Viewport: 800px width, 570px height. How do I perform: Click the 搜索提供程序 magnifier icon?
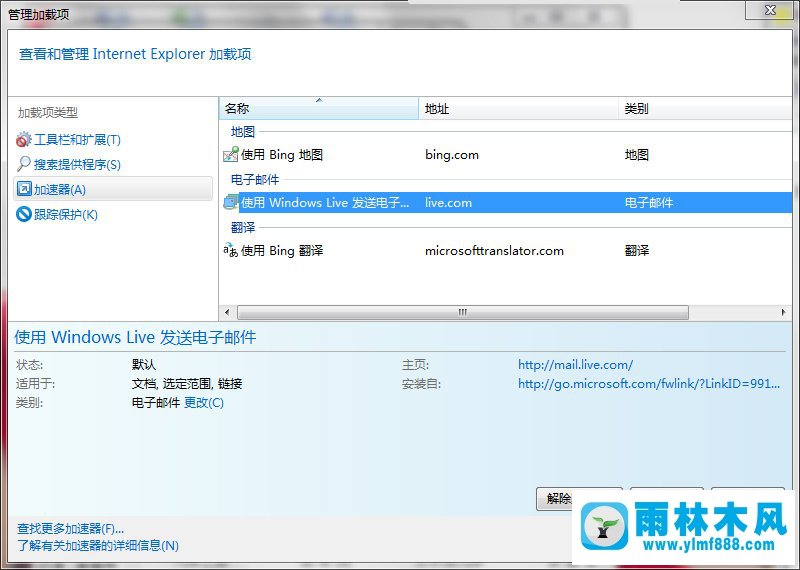(24, 164)
